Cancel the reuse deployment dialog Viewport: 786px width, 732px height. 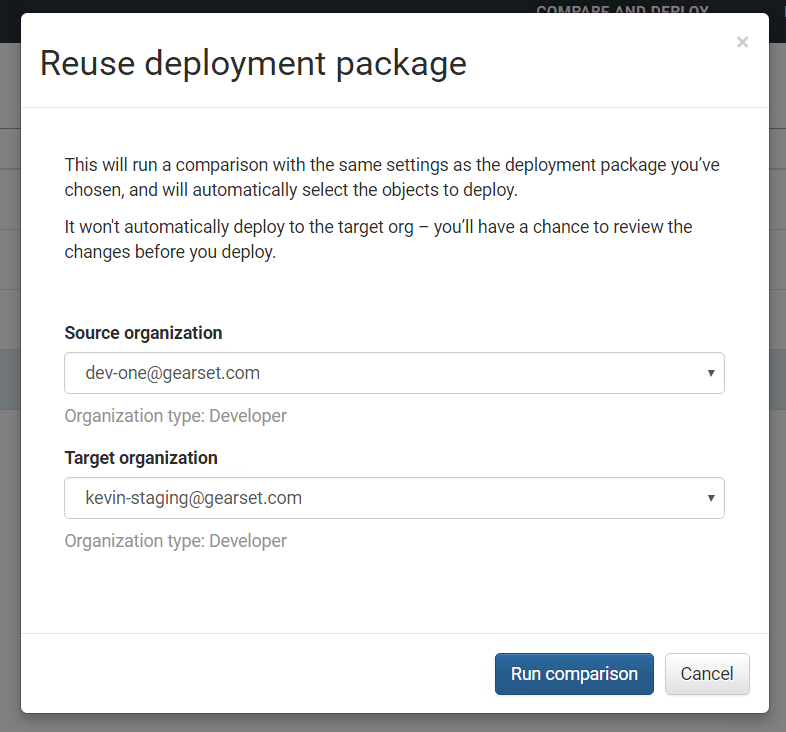[x=707, y=674]
